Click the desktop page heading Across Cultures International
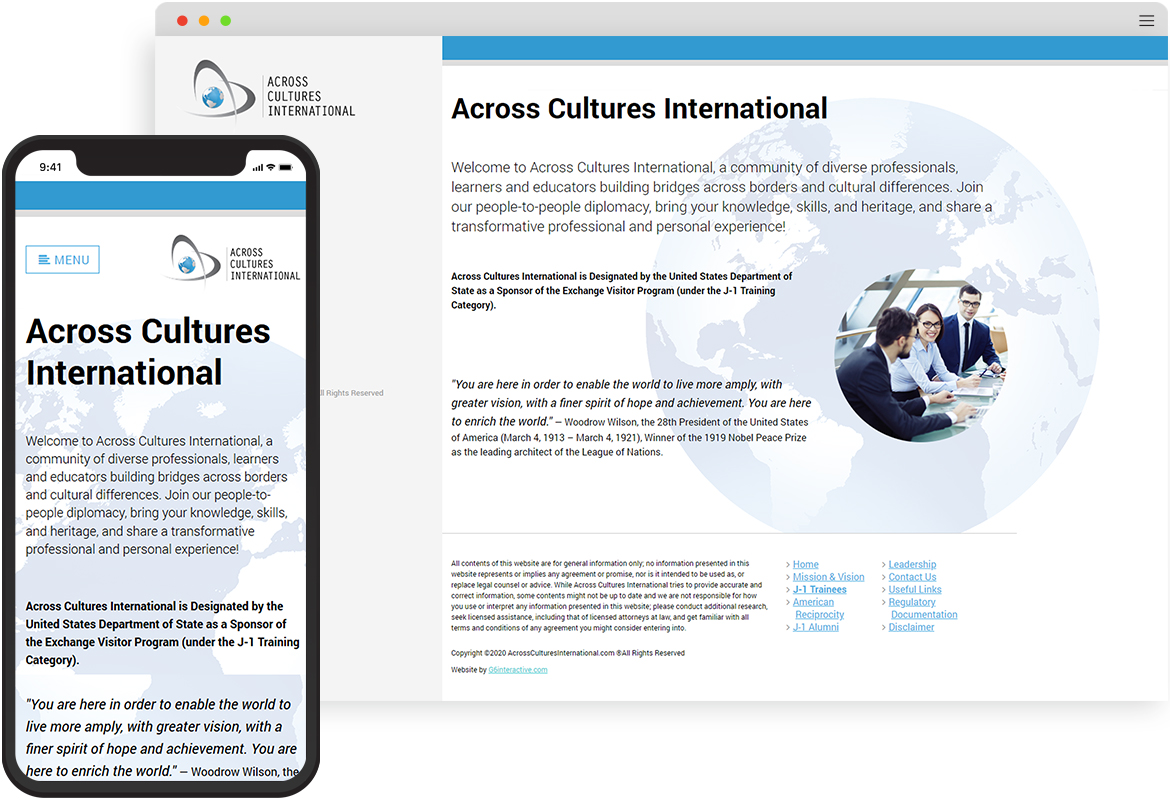Image resolution: width=1170 pixels, height=800 pixels. [x=639, y=109]
